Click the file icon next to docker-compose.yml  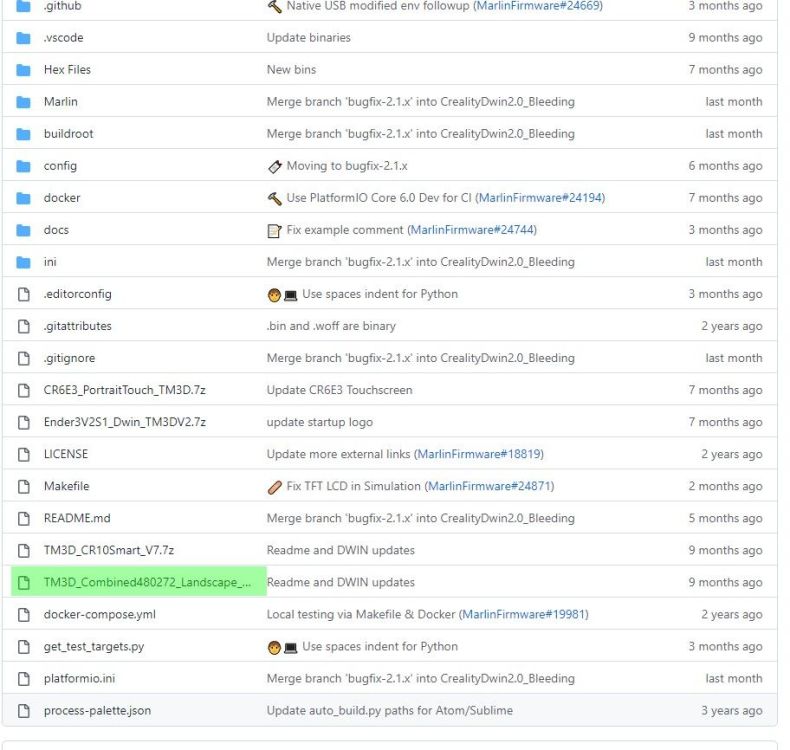tap(24, 615)
